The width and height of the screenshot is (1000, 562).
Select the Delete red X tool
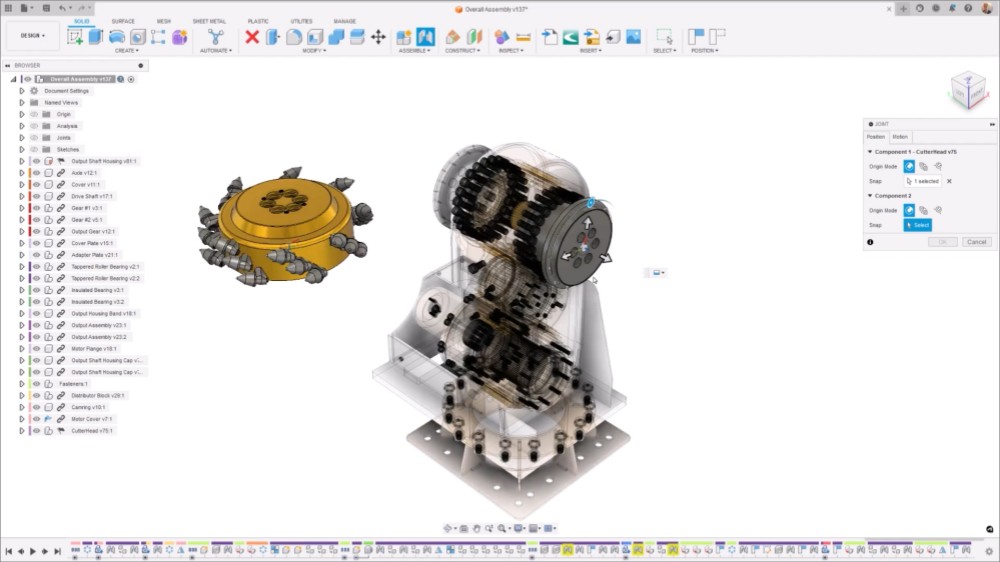[252, 37]
